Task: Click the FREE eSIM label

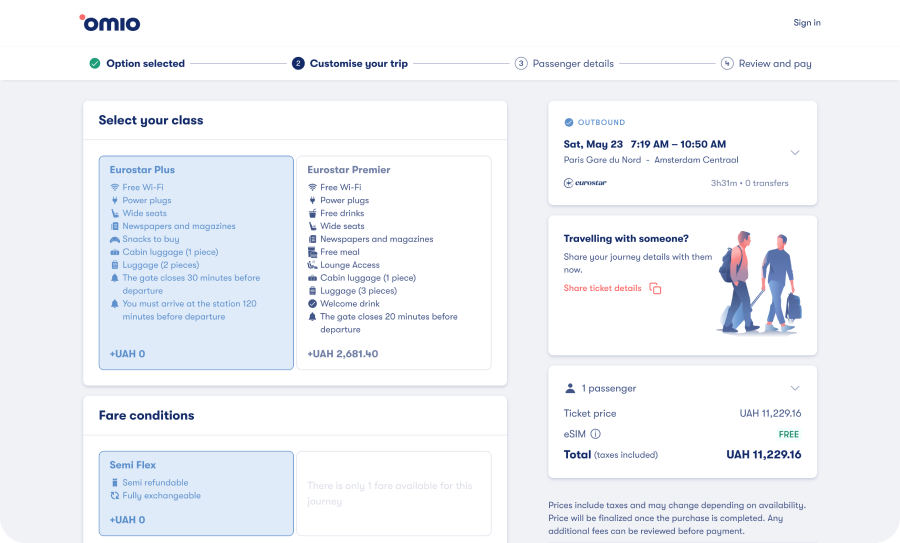Action: click(789, 435)
